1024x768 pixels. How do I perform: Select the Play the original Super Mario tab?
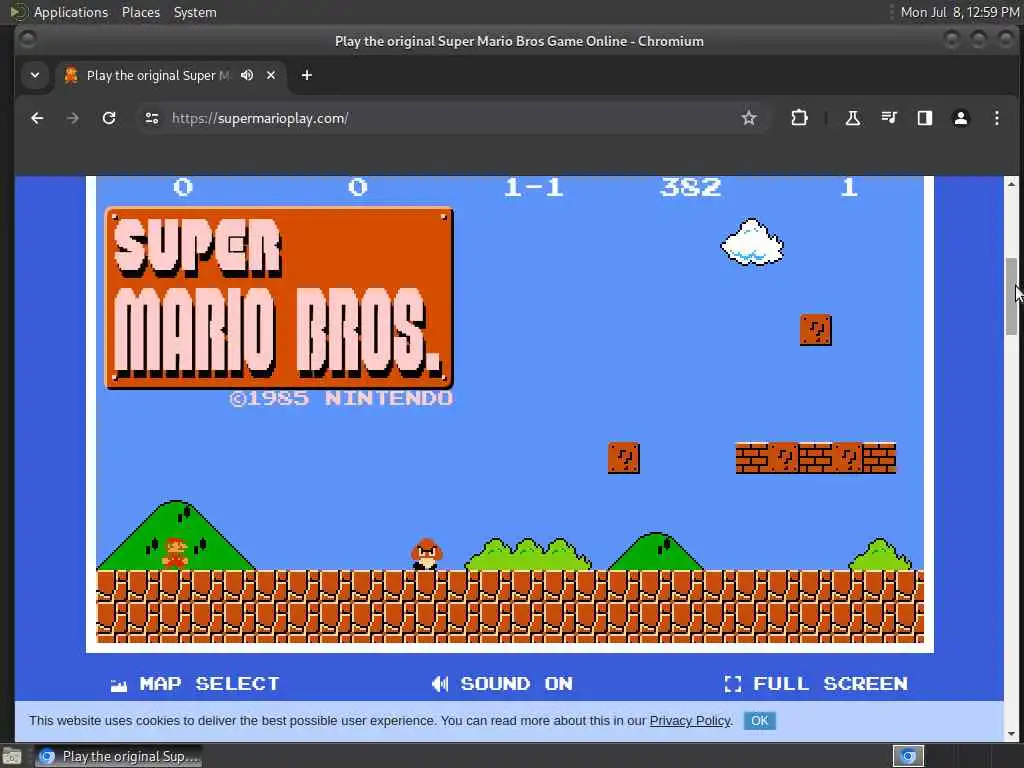pyautogui.click(x=157, y=75)
